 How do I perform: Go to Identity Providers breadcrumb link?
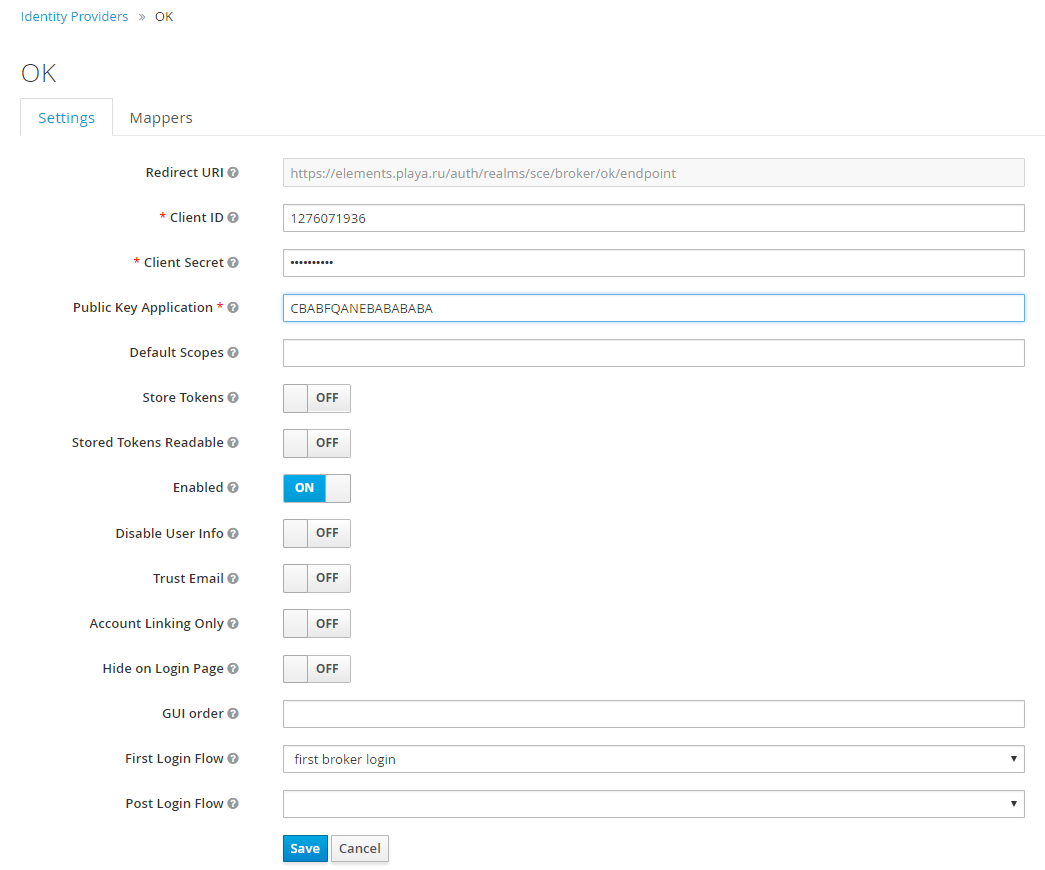coord(74,17)
